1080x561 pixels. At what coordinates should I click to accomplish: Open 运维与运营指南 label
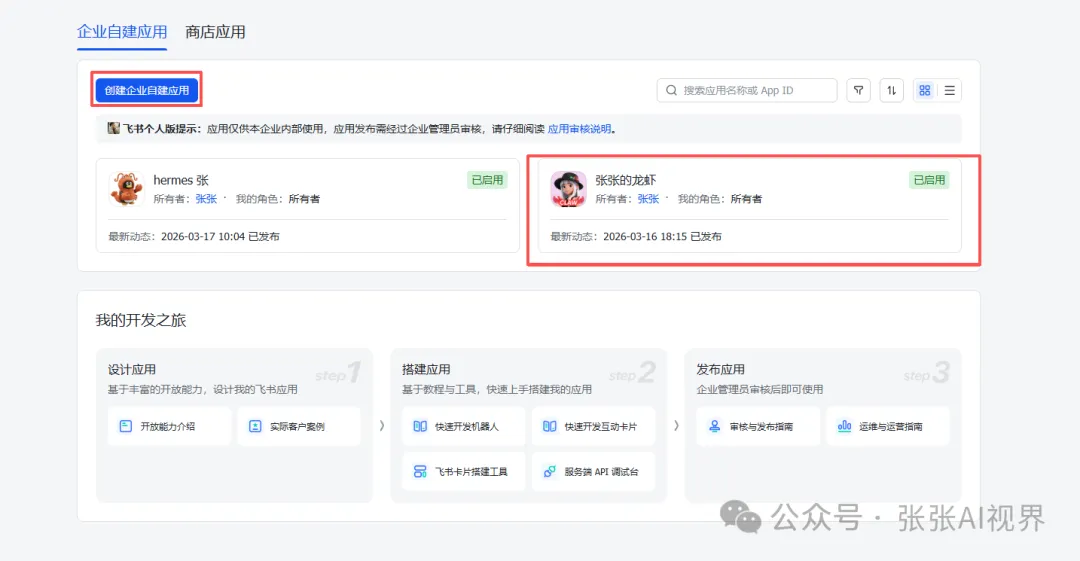coord(891,427)
